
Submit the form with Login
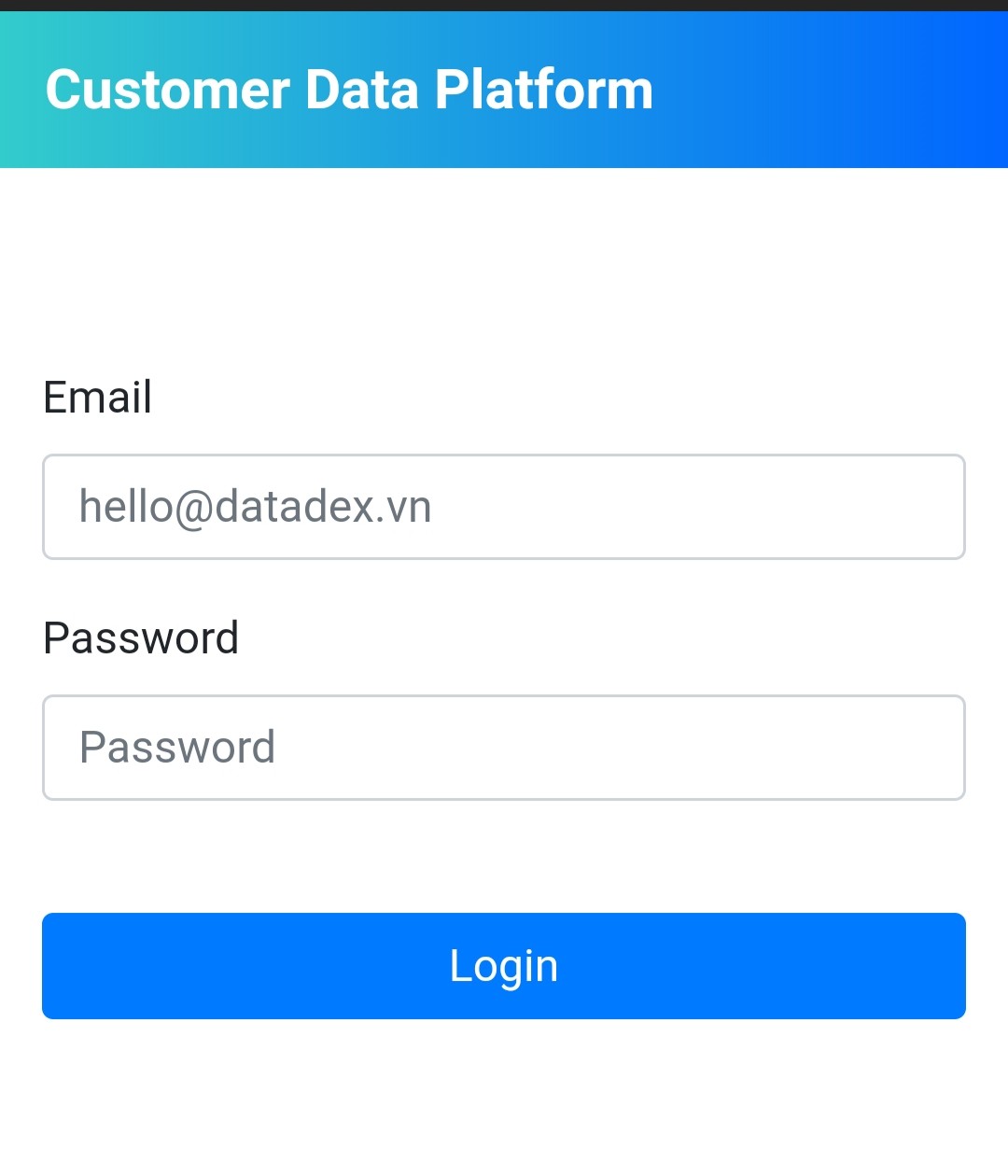click(x=504, y=966)
